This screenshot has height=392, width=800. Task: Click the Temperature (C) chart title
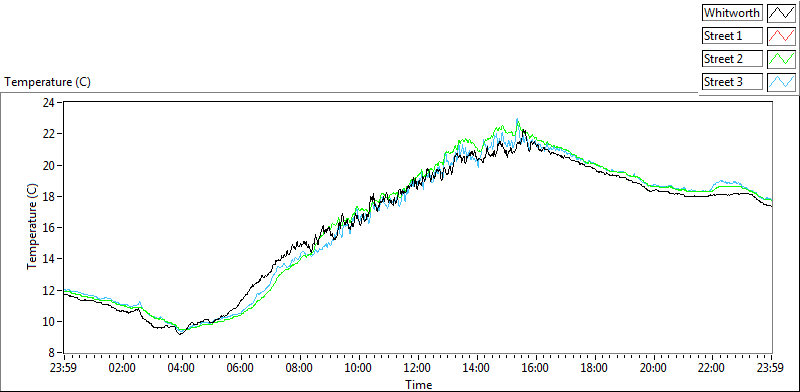(47, 82)
